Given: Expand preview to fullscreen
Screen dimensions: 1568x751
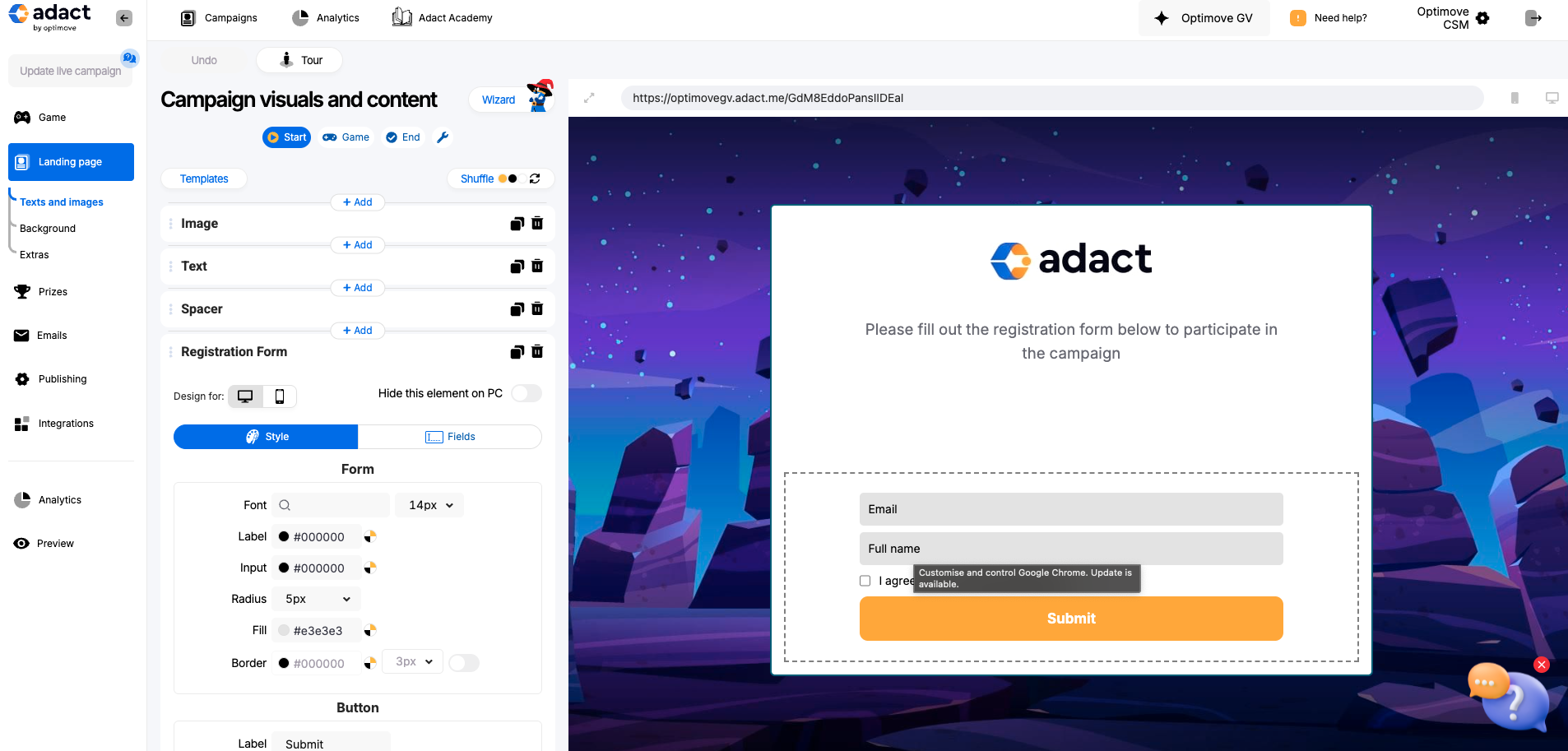Looking at the screenshot, I should [589, 98].
